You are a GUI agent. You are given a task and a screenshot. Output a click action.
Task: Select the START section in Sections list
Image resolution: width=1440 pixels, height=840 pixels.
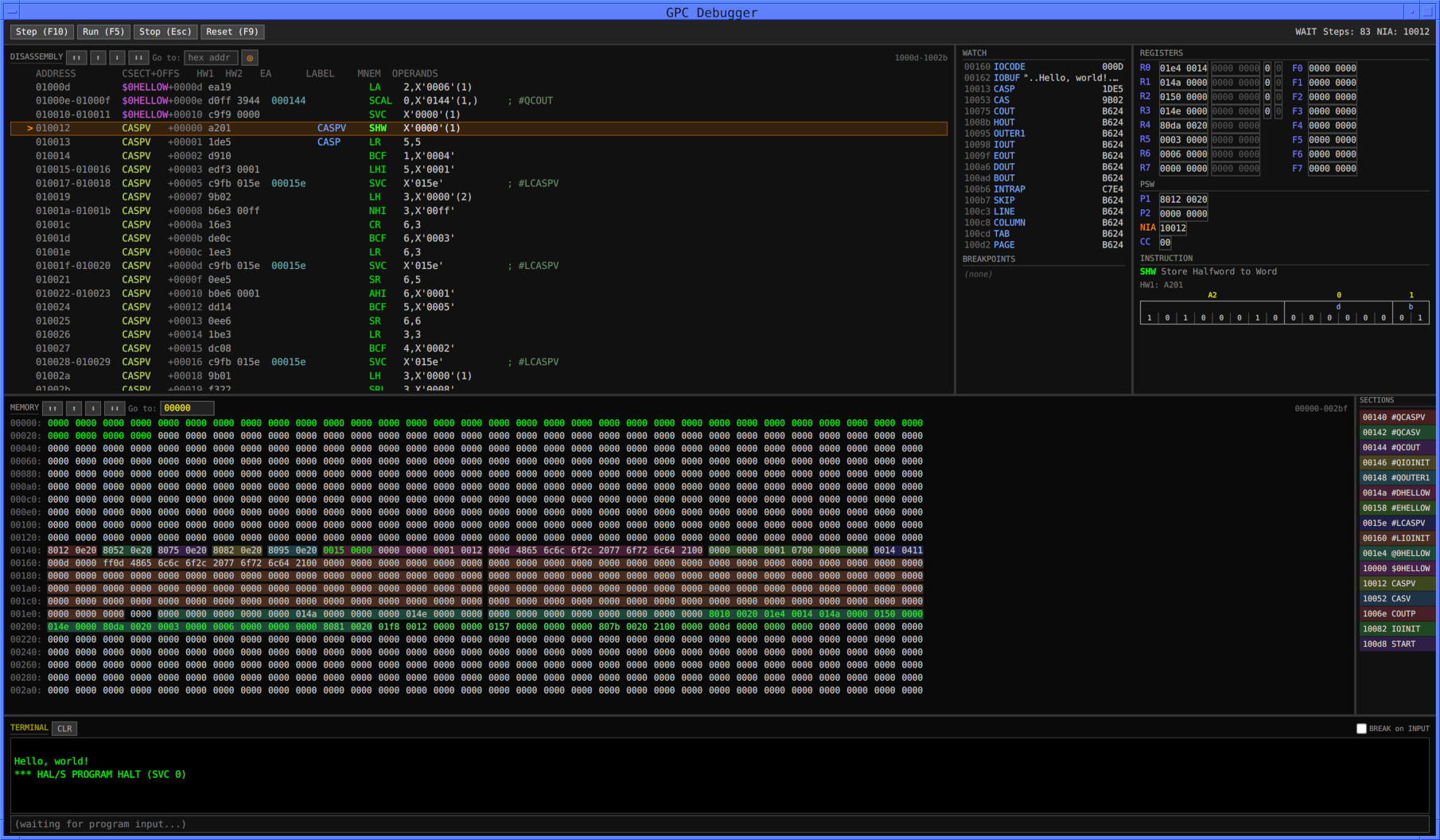(x=1396, y=644)
